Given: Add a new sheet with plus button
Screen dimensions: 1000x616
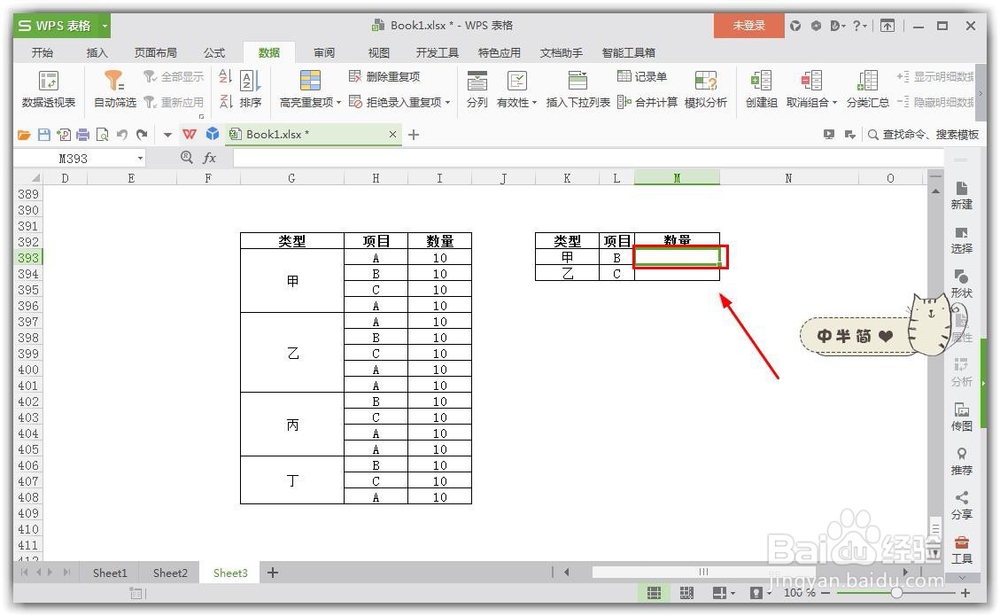Looking at the screenshot, I should (x=272, y=573).
